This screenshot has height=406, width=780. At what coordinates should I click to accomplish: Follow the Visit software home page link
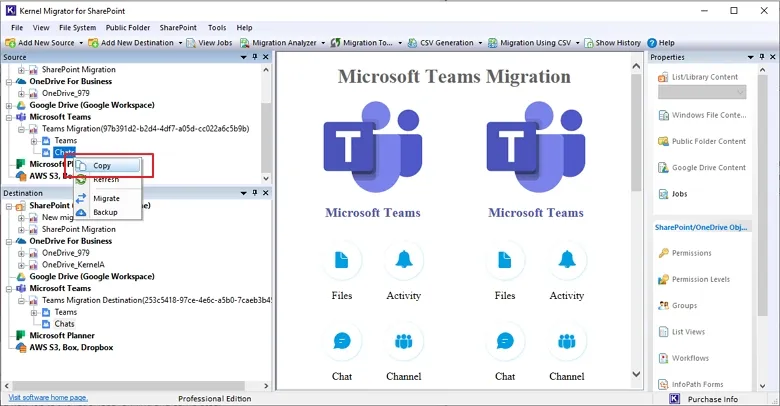48,398
